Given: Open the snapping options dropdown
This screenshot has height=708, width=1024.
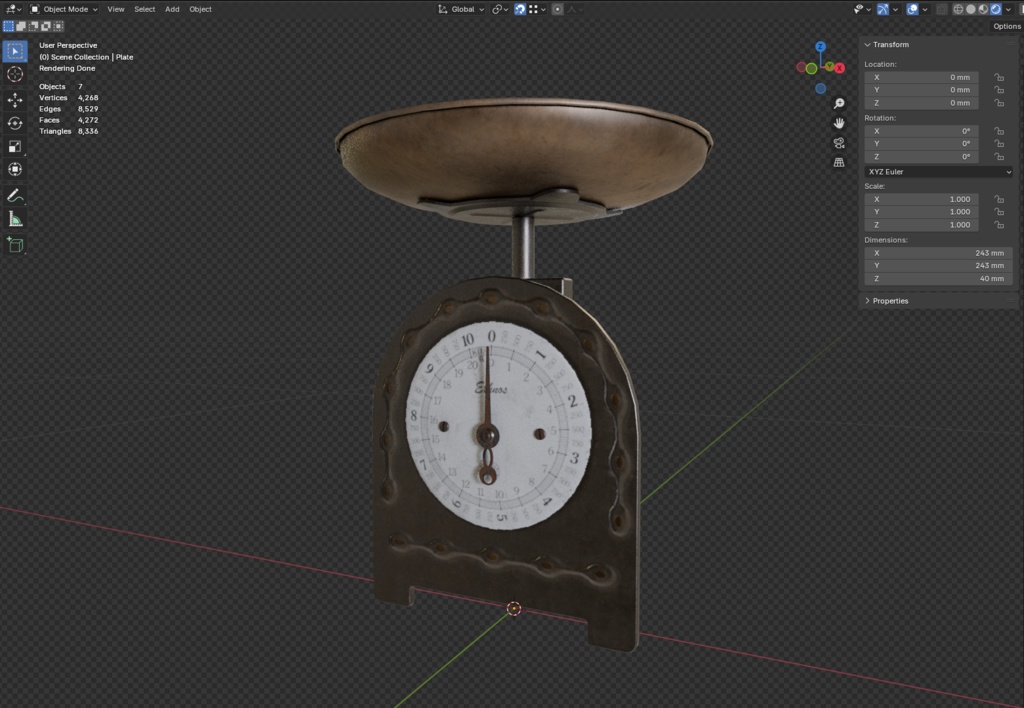Looking at the screenshot, I should point(537,9).
